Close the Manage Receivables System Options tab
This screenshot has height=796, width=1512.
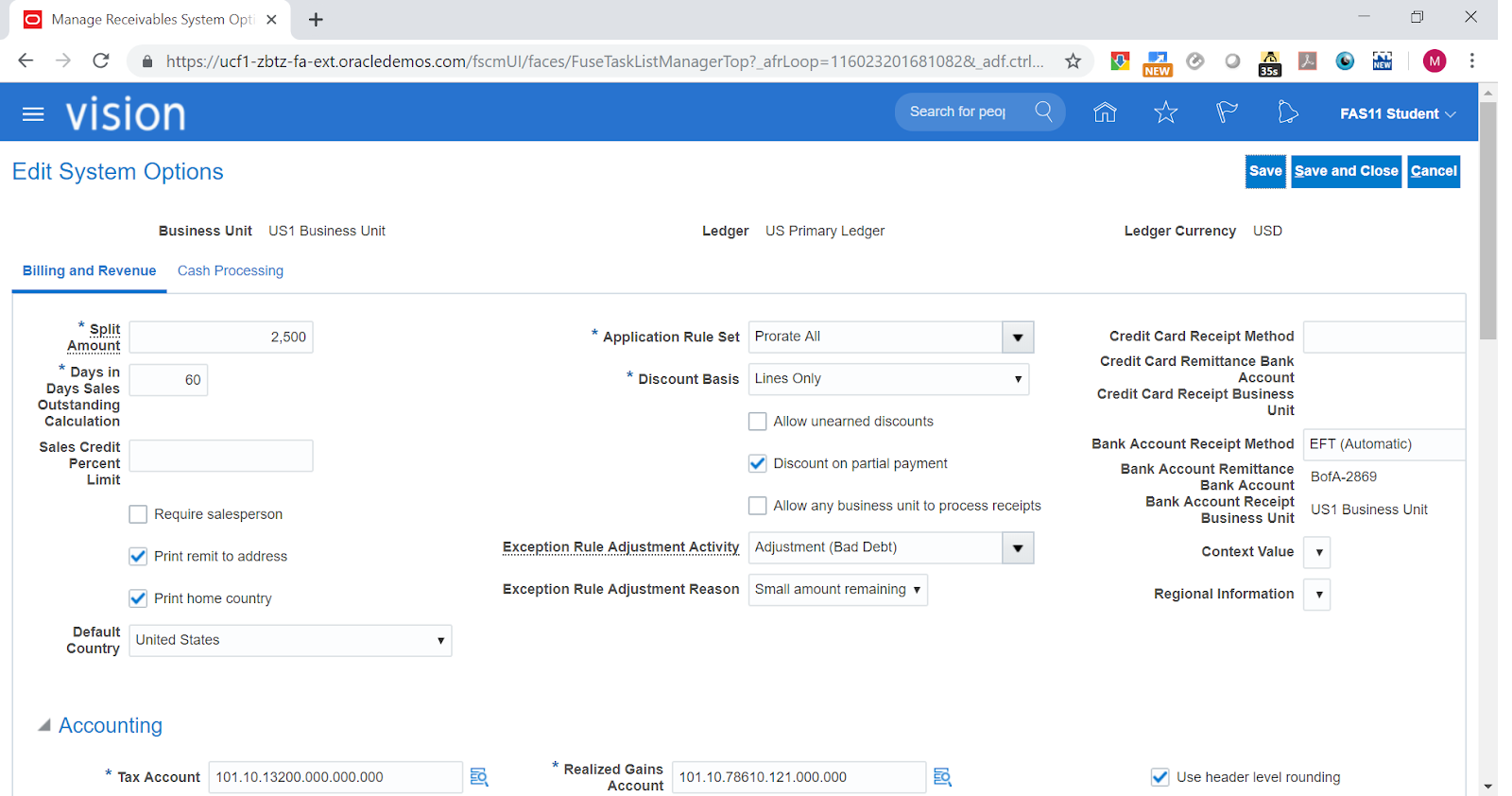271,20
